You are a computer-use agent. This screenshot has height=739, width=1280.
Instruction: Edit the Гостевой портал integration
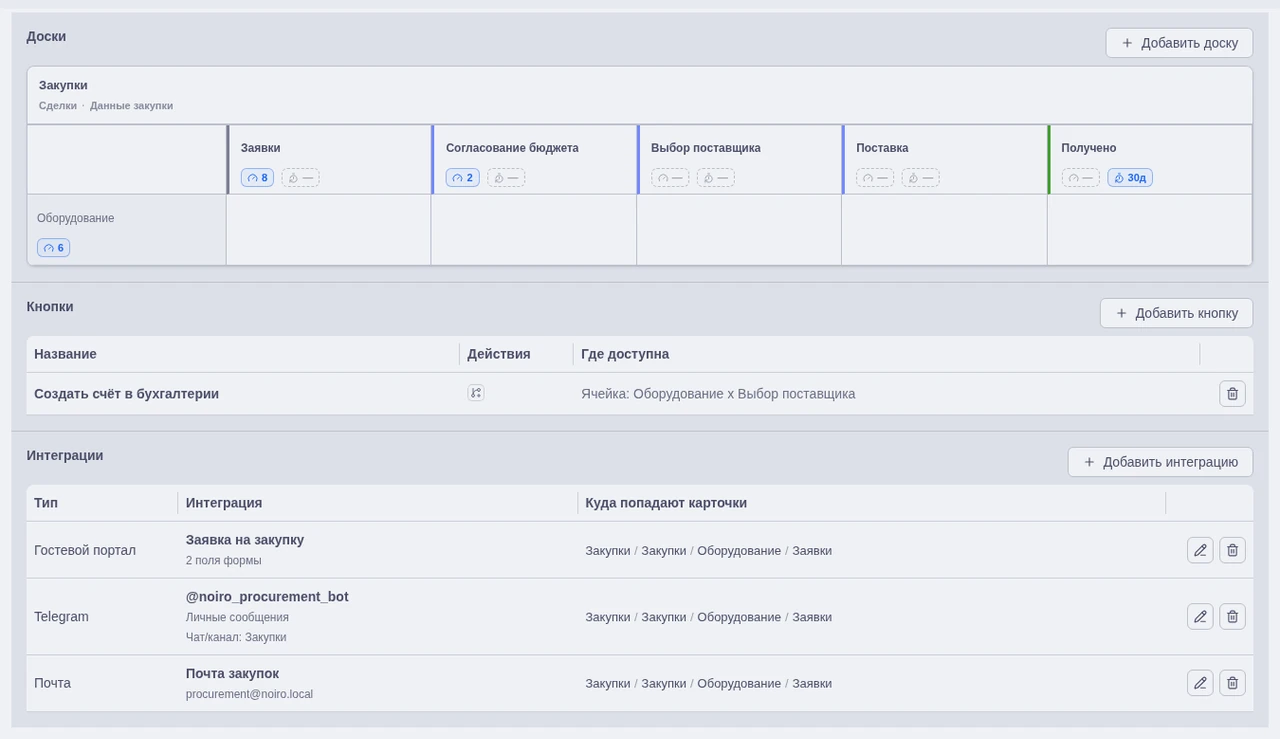[x=1200, y=550]
